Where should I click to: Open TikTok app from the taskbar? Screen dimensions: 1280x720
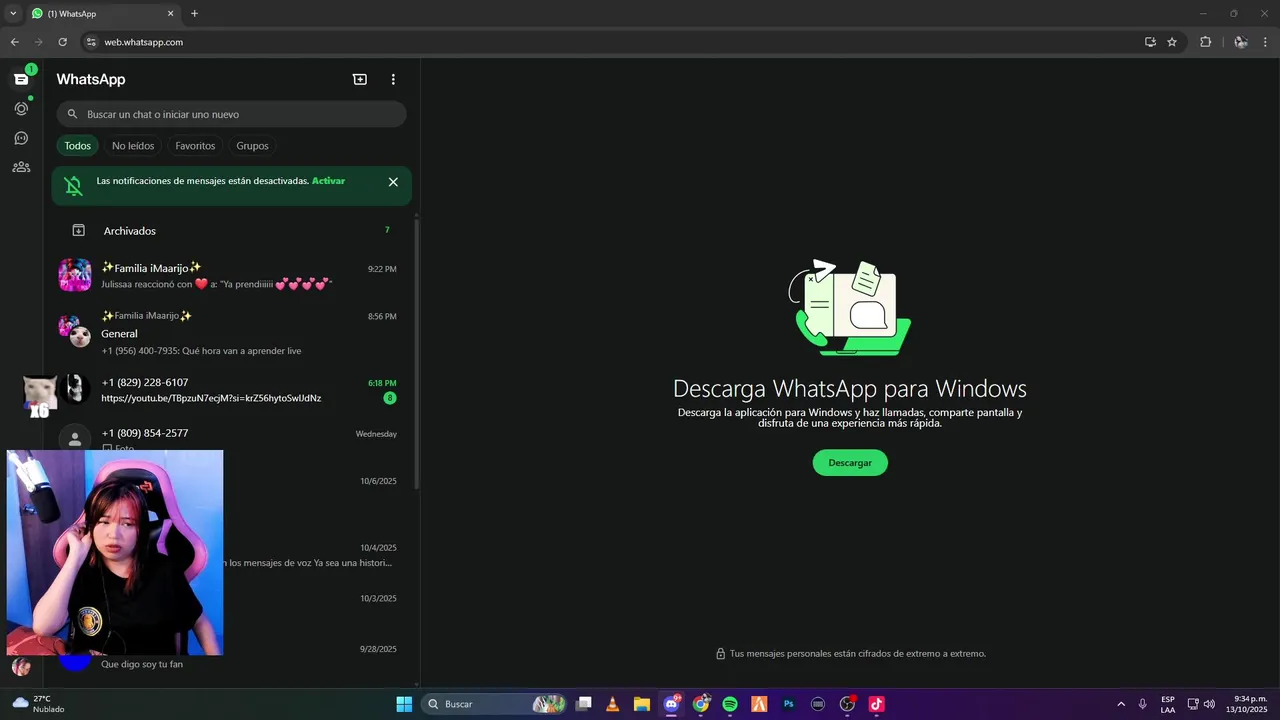click(x=877, y=704)
